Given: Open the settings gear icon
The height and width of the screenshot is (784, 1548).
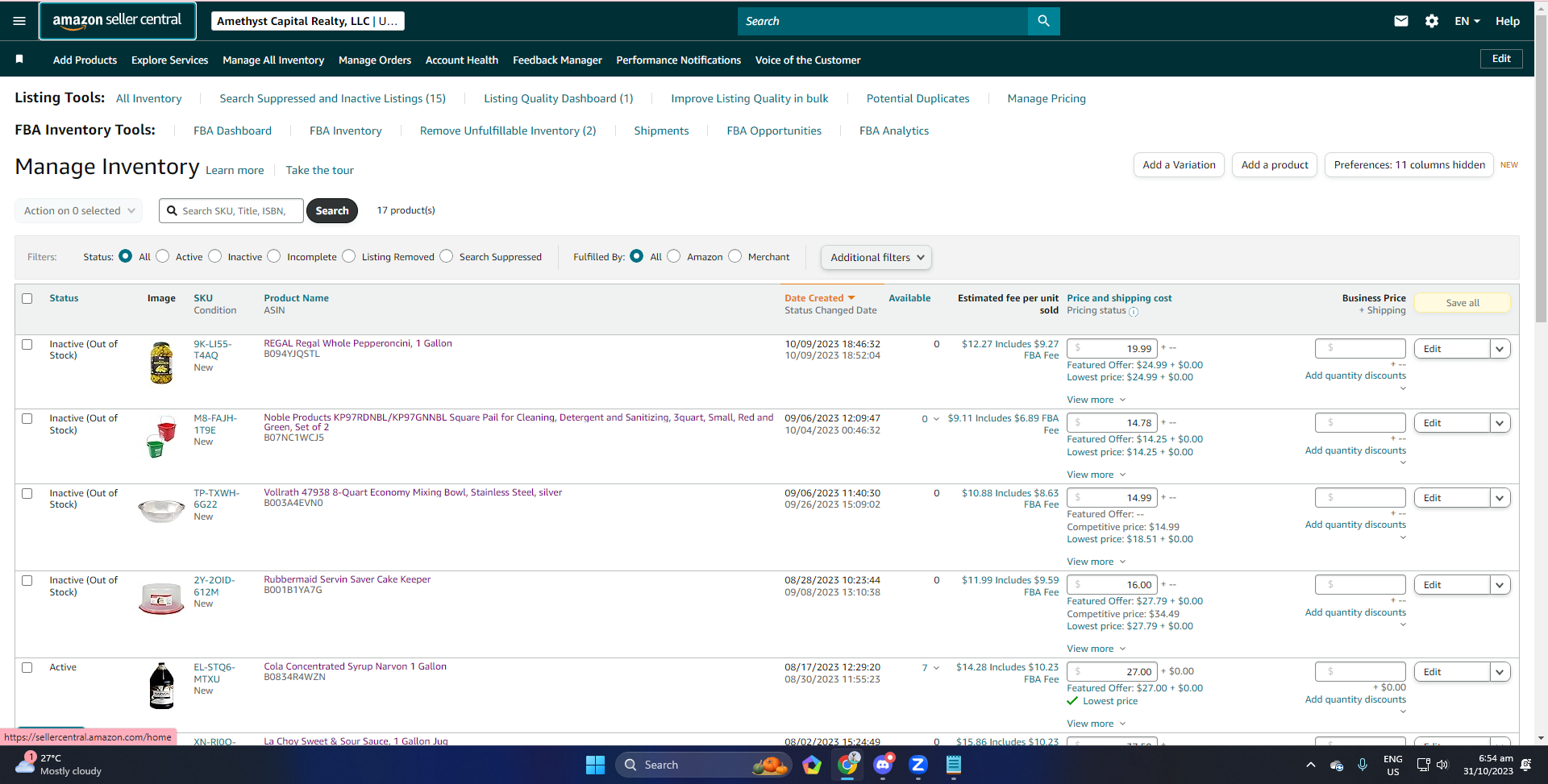Looking at the screenshot, I should click(1432, 21).
